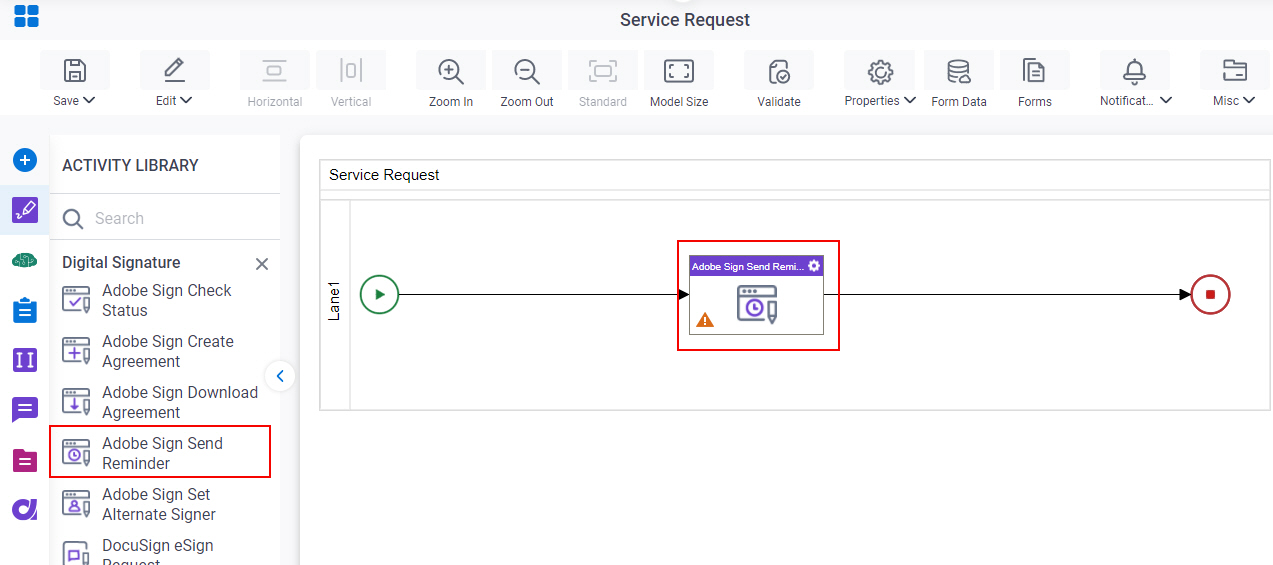Click the app launcher grid icon
1273x565 pixels.
[26, 16]
